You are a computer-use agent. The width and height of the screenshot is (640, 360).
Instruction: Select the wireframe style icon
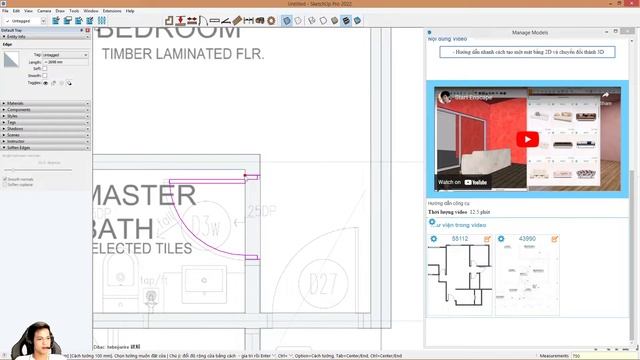pos(298,20)
